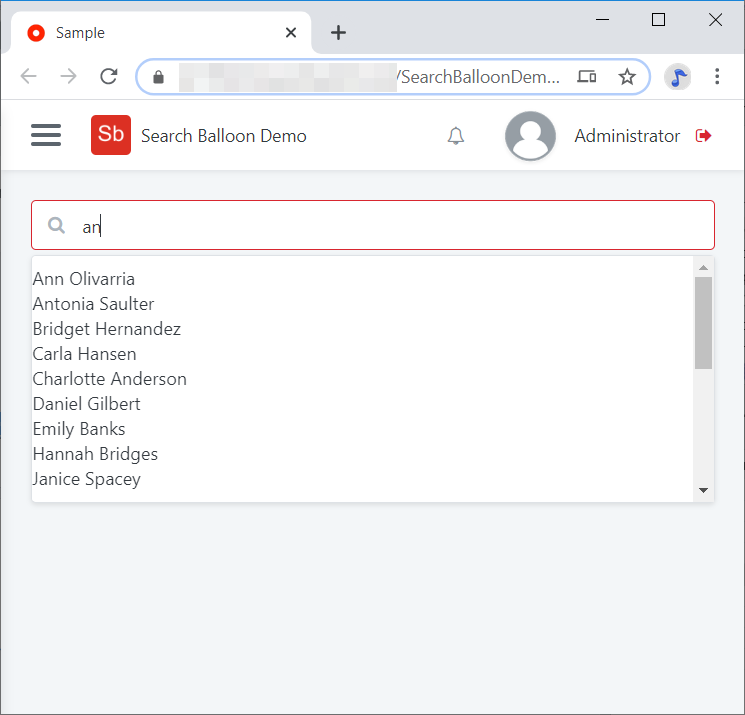This screenshot has width=745, height=715.
Task: Click the red Sb app logo
Action: 110,135
